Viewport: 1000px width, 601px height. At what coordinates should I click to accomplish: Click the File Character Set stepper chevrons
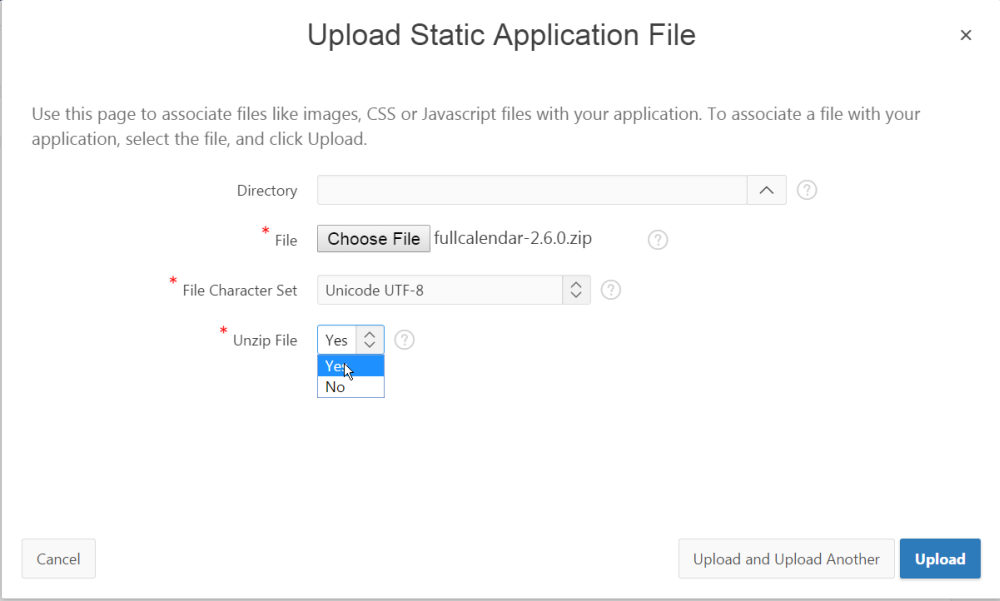[576, 289]
